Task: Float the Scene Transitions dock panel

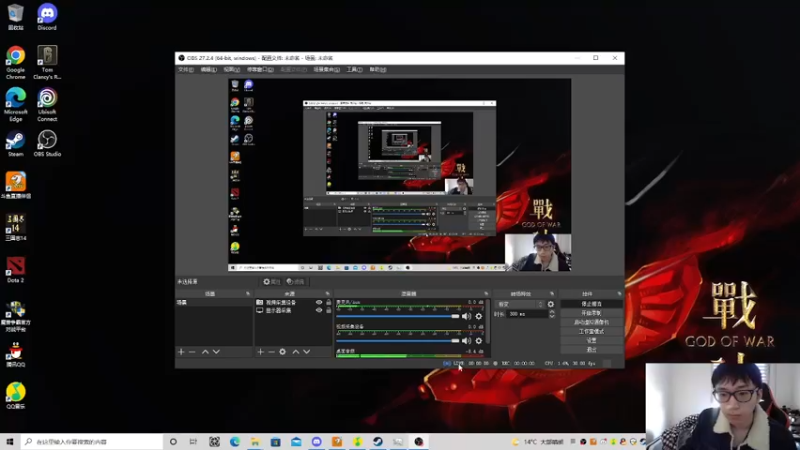Action: coord(552,294)
